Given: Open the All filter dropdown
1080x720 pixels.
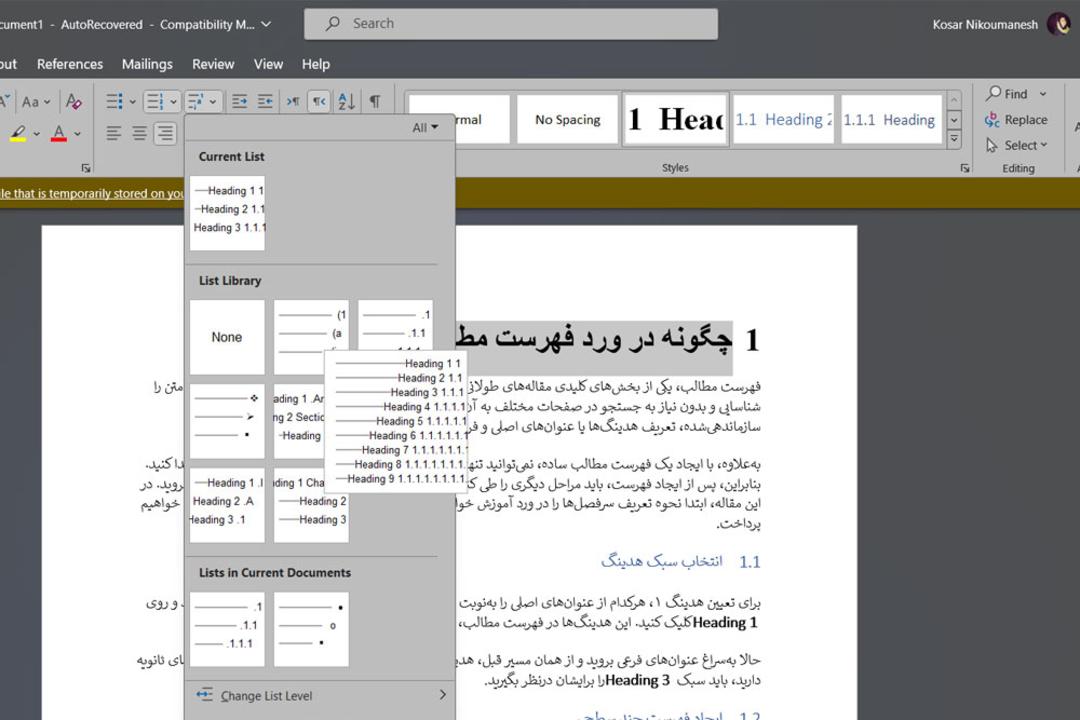Looking at the screenshot, I should [x=425, y=127].
